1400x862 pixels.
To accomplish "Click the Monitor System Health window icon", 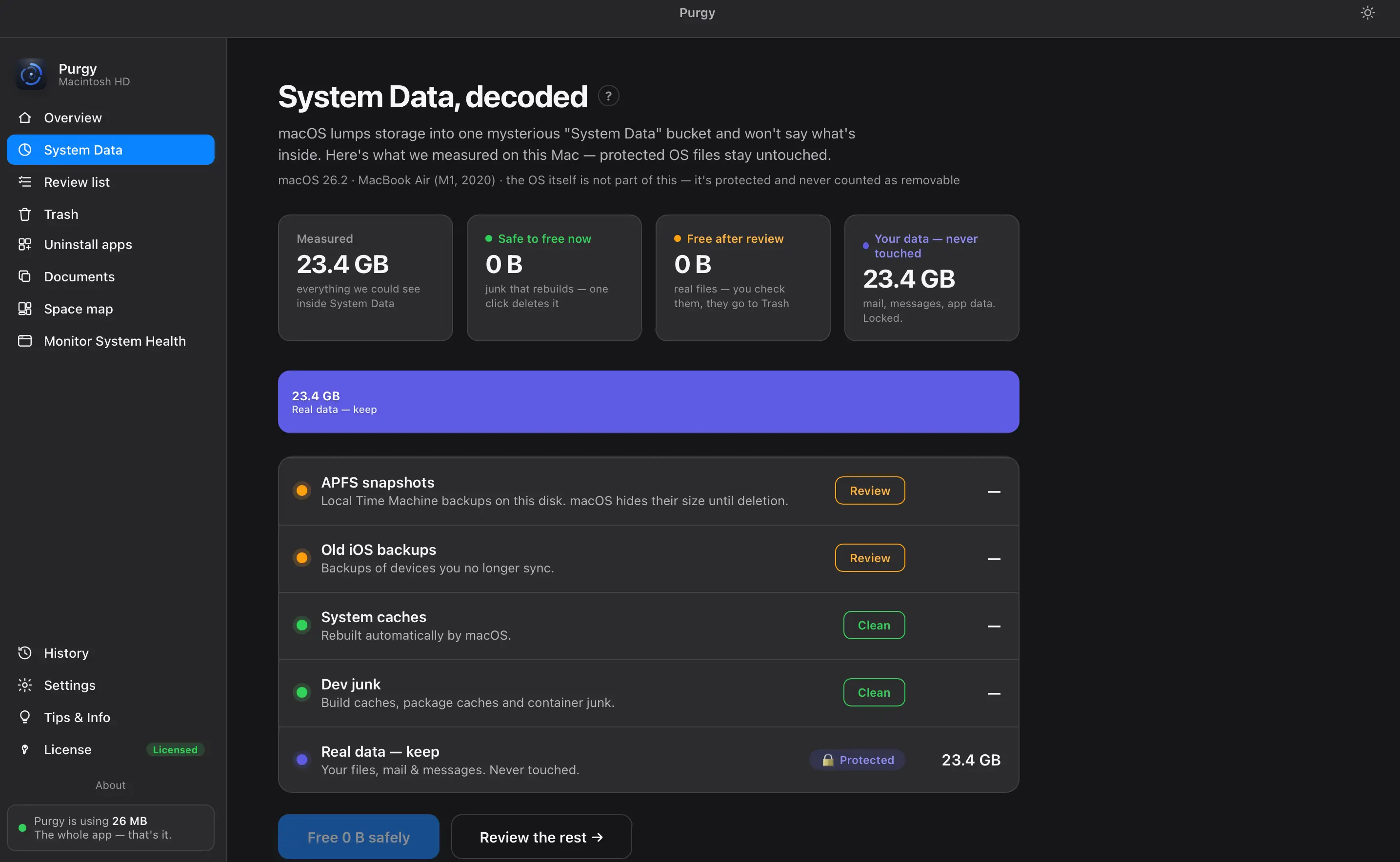I will coord(24,341).
